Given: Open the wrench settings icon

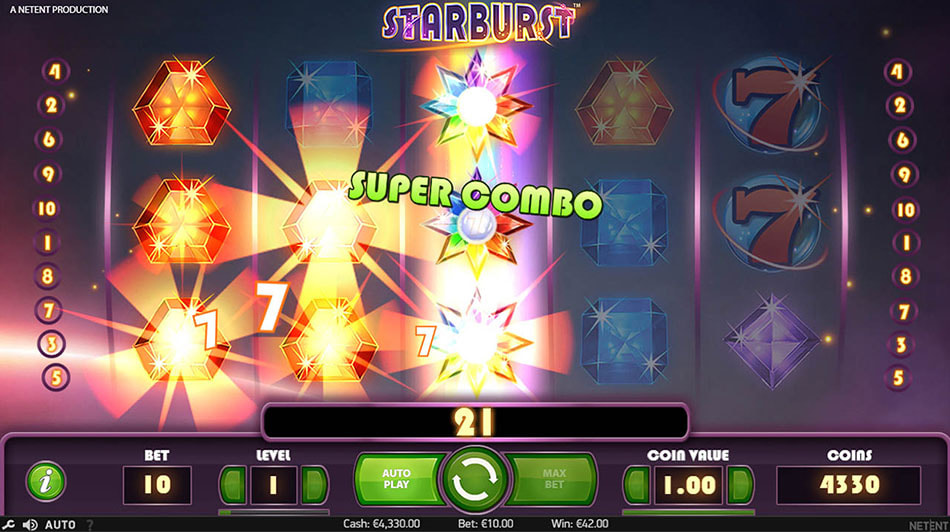Looking at the screenshot, I should click(8, 524).
